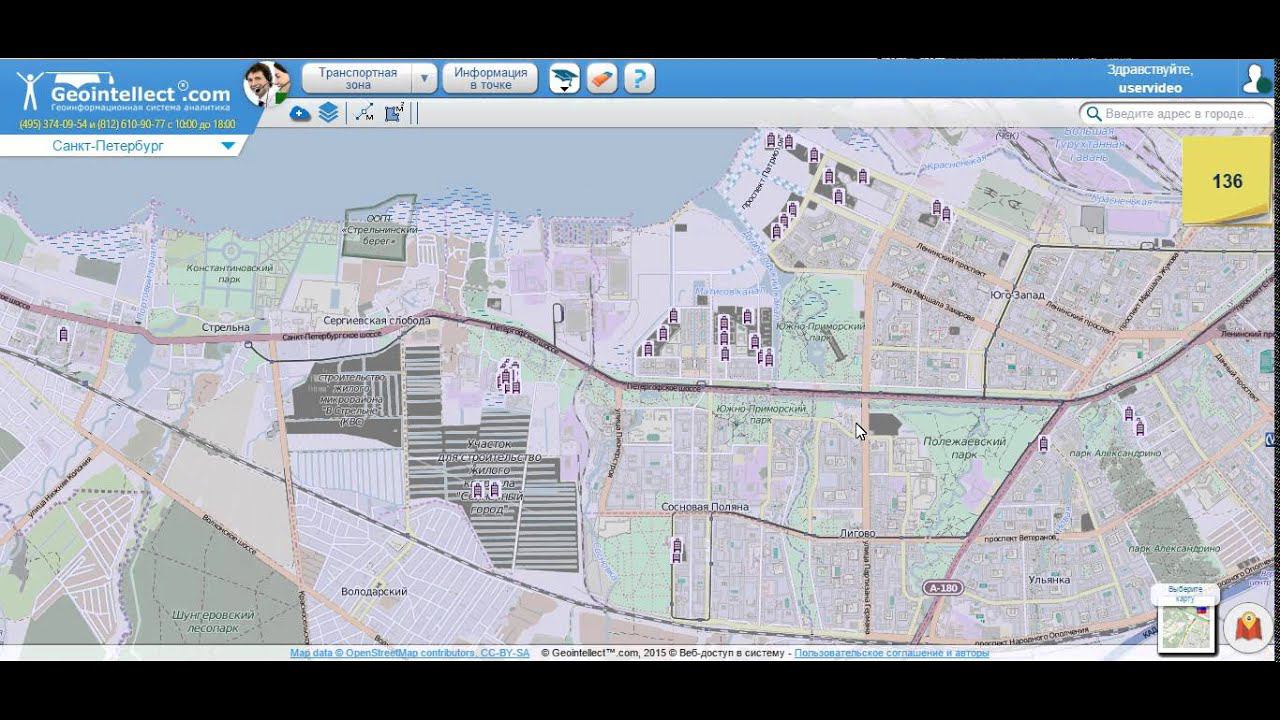Click the cloud upload icon
The width and height of the screenshot is (1280, 720).
pos(300,113)
